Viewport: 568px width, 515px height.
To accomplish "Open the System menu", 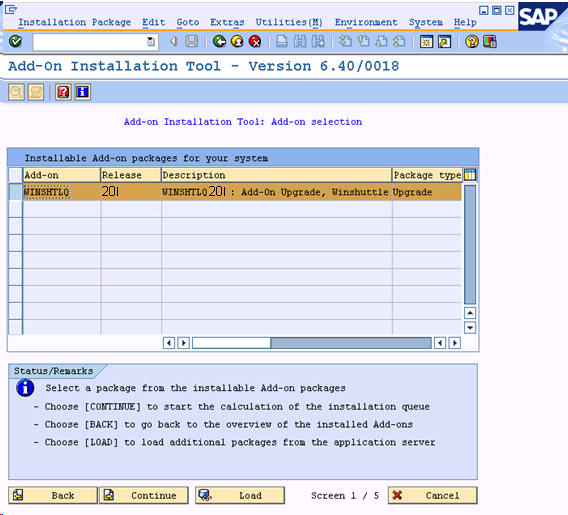I will point(426,22).
